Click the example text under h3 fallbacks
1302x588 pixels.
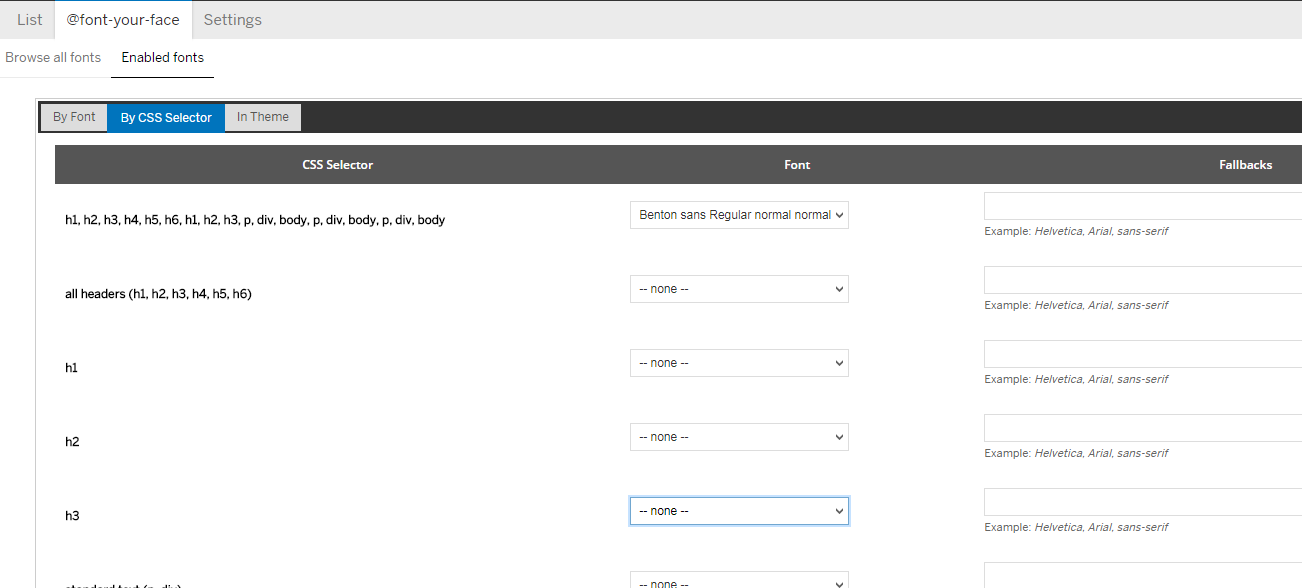(x=1076, y=527)
